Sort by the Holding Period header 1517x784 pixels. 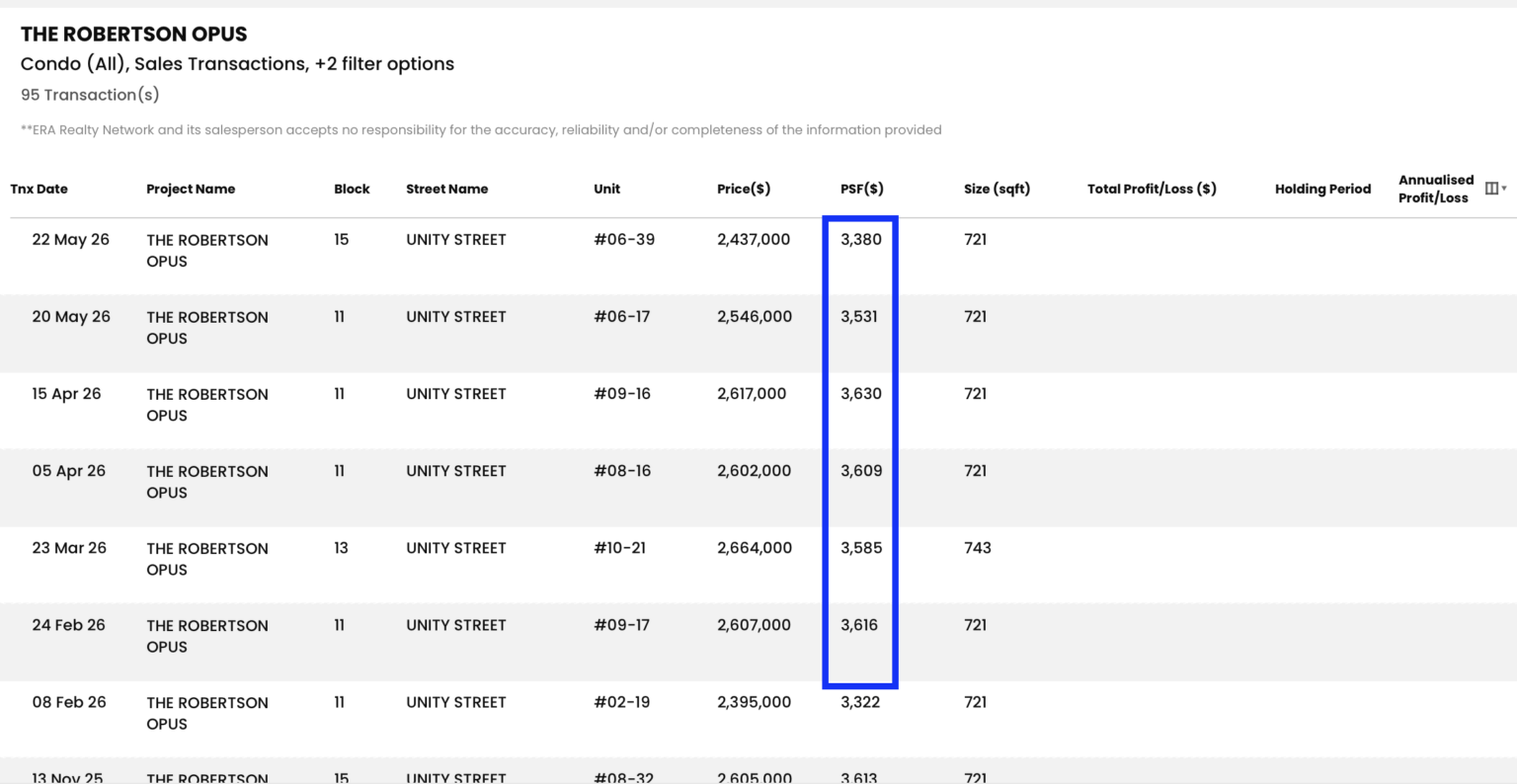(1322, 189)
